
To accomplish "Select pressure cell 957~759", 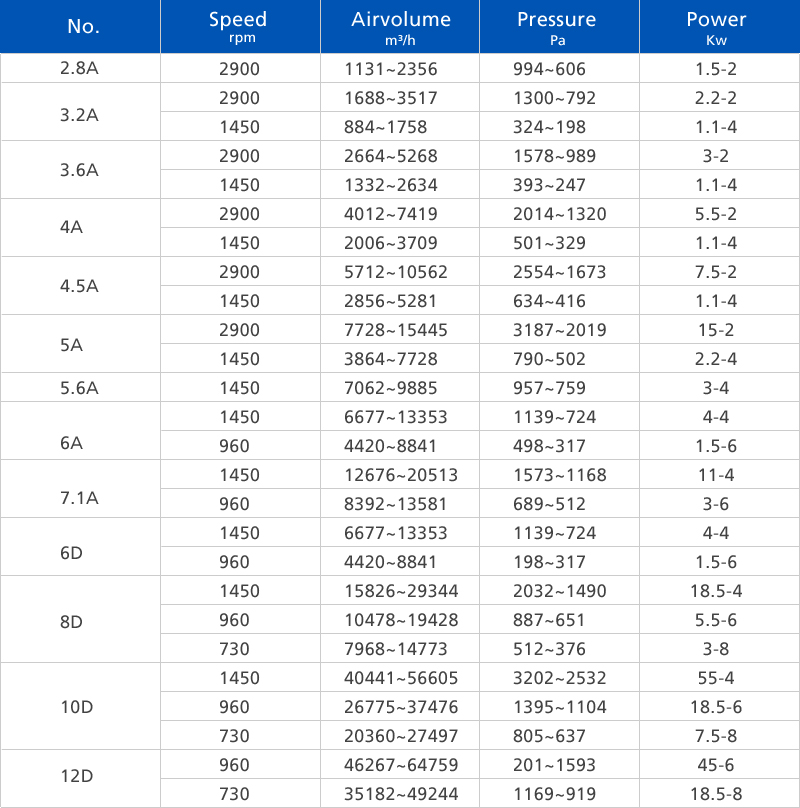I will click(549, 388).
